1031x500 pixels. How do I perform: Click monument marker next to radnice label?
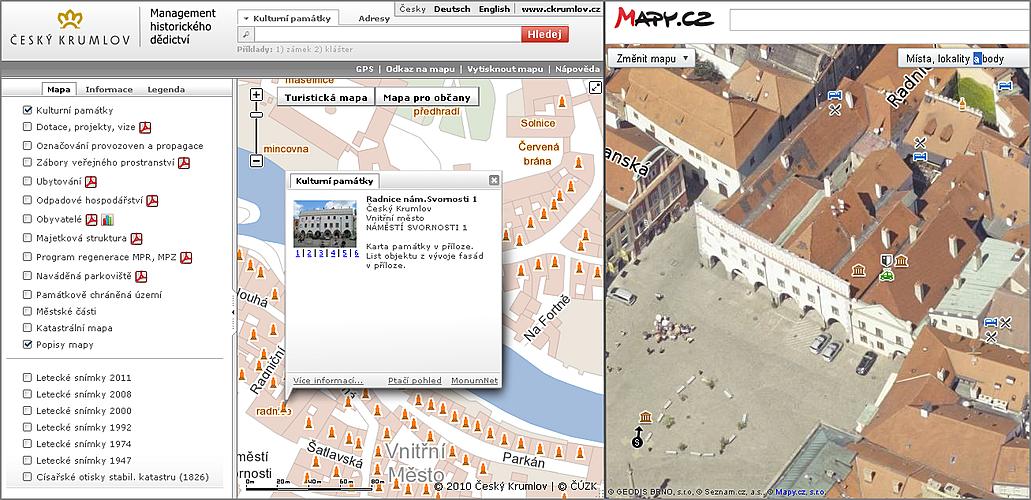285,407
